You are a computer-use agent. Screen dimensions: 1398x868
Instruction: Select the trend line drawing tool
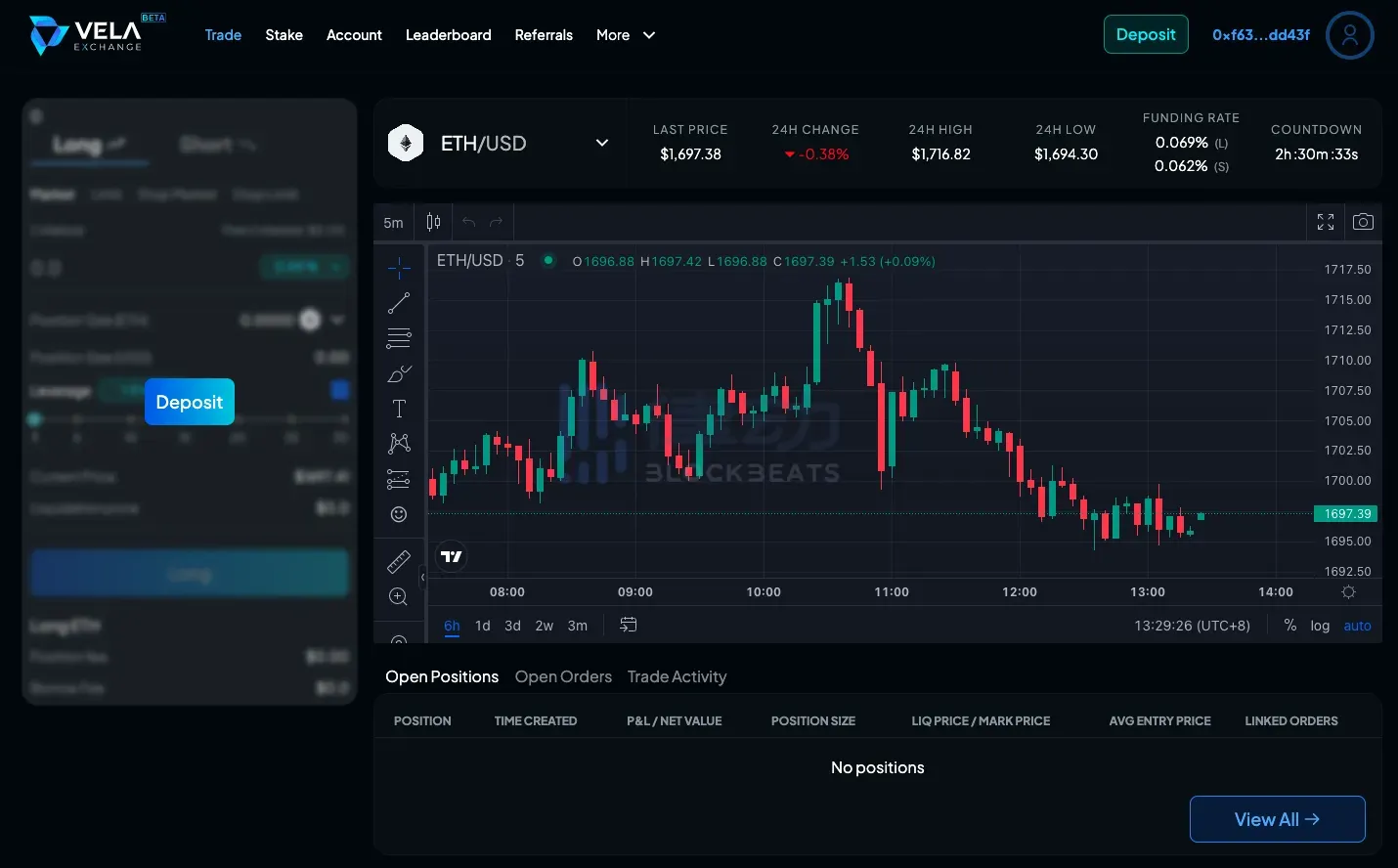[399, 303]
